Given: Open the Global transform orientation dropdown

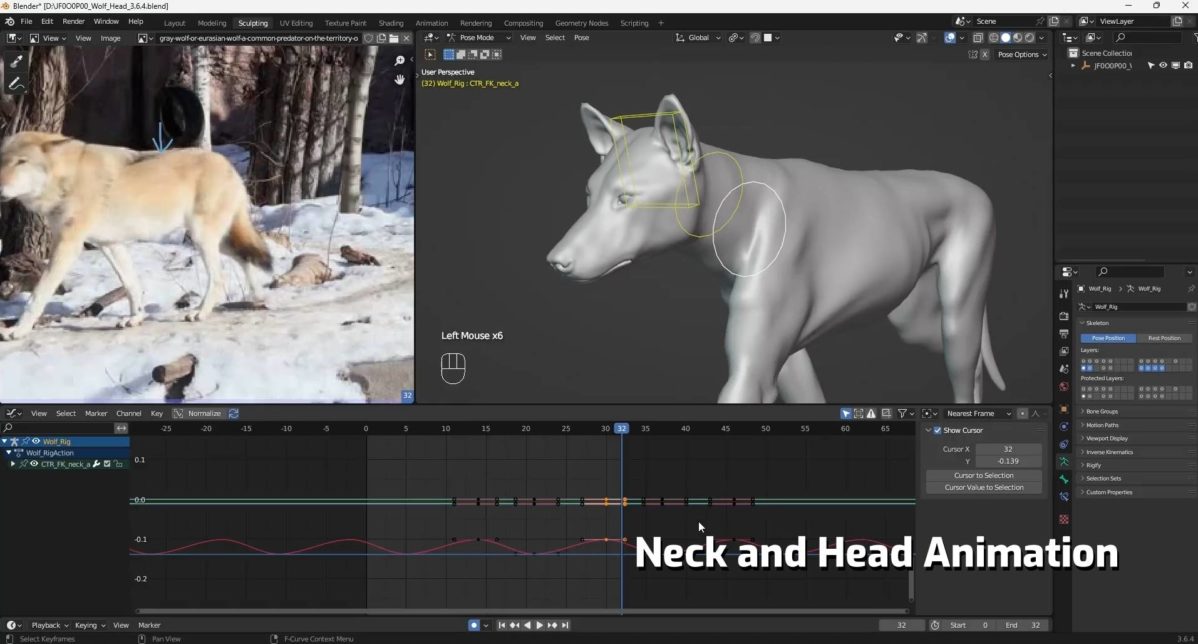Looking at the screenshot, I should (700, 38).
